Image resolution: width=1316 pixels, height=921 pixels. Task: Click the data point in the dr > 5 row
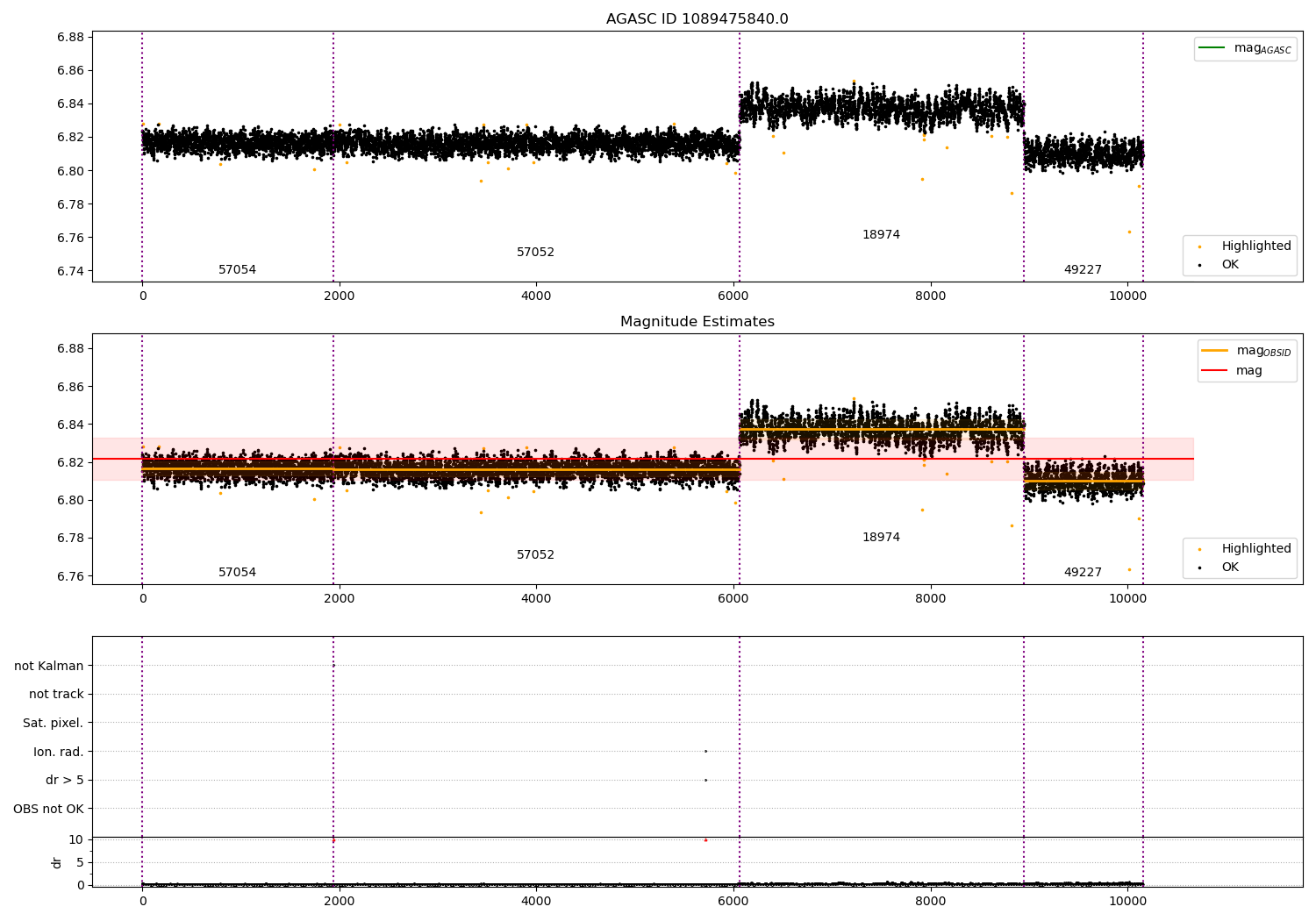(x=705, y=780)
